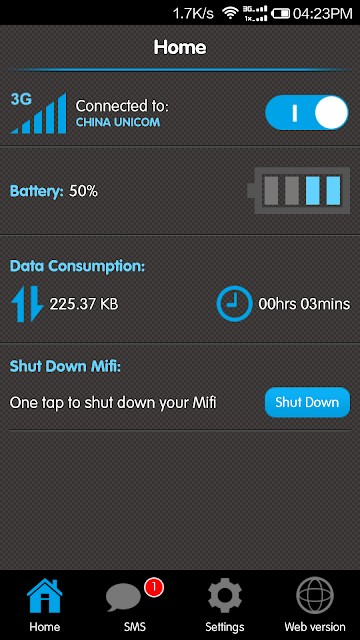This screenshot has height=640, width=360.
Task: Tap the 225.37 KB data usage value
Action: tap(84, 304)
